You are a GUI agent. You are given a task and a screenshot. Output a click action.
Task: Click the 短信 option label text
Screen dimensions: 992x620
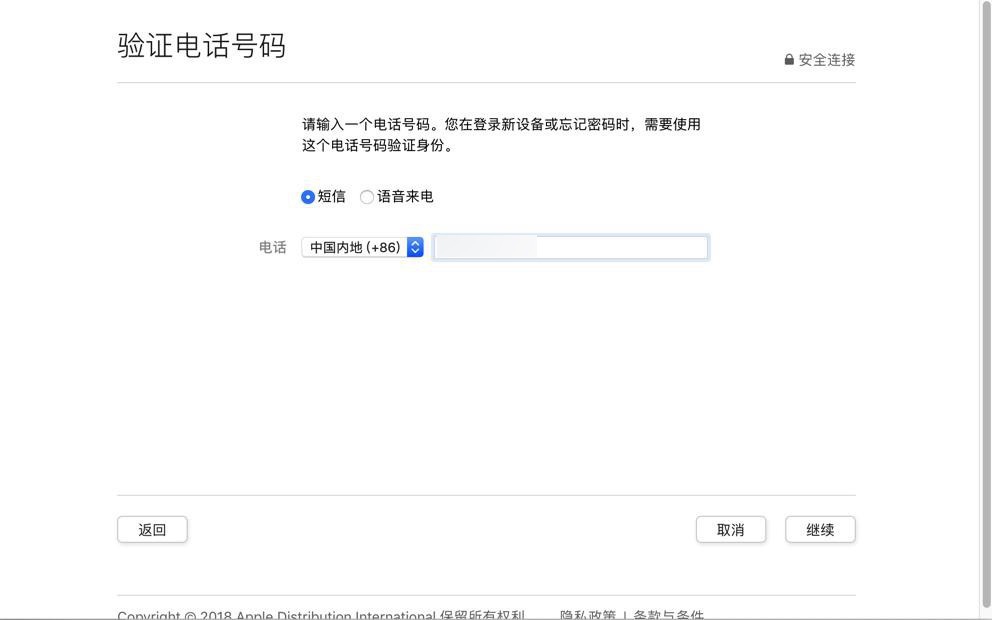[x=332, y=197]
